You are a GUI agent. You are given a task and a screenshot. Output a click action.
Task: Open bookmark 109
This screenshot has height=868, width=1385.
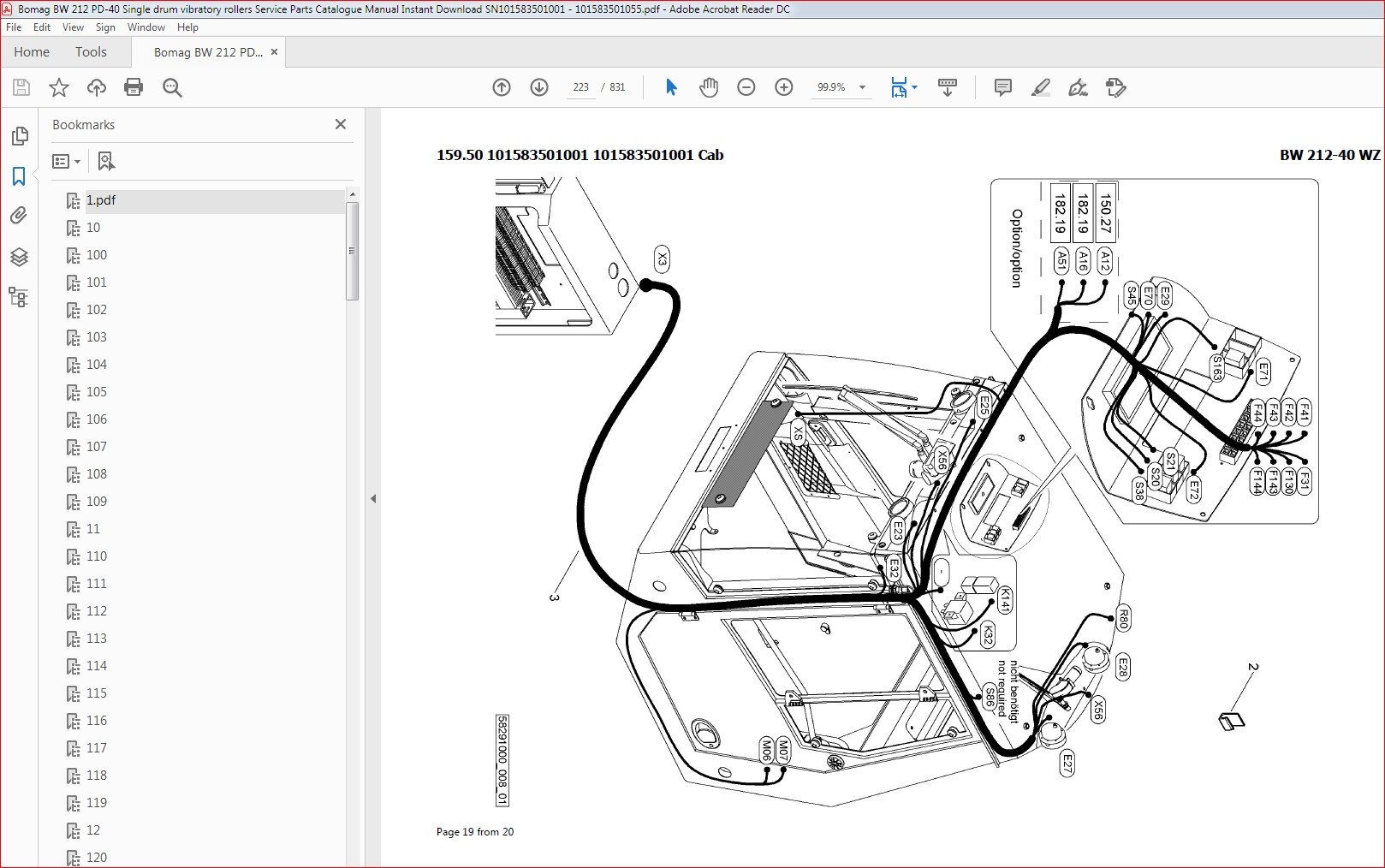click(x=96, y=502)
